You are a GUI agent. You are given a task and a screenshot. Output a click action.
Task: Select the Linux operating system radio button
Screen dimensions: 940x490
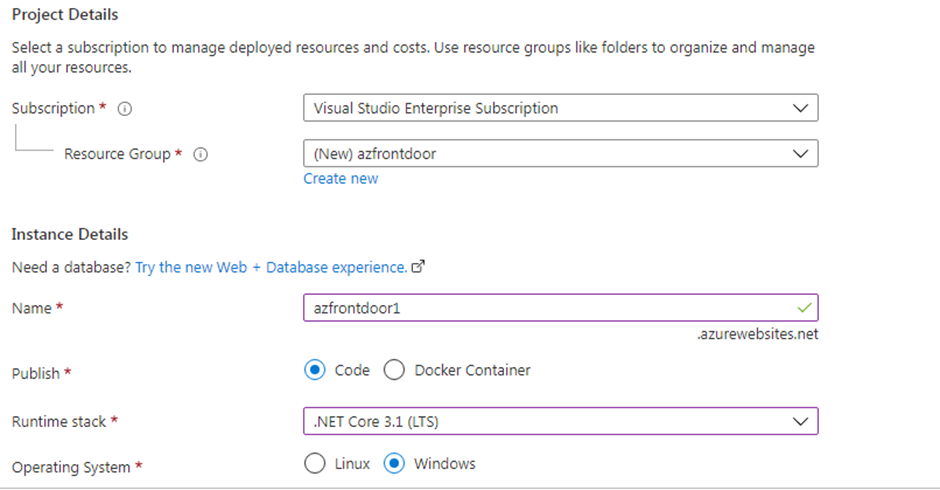[x=315, y=464]
